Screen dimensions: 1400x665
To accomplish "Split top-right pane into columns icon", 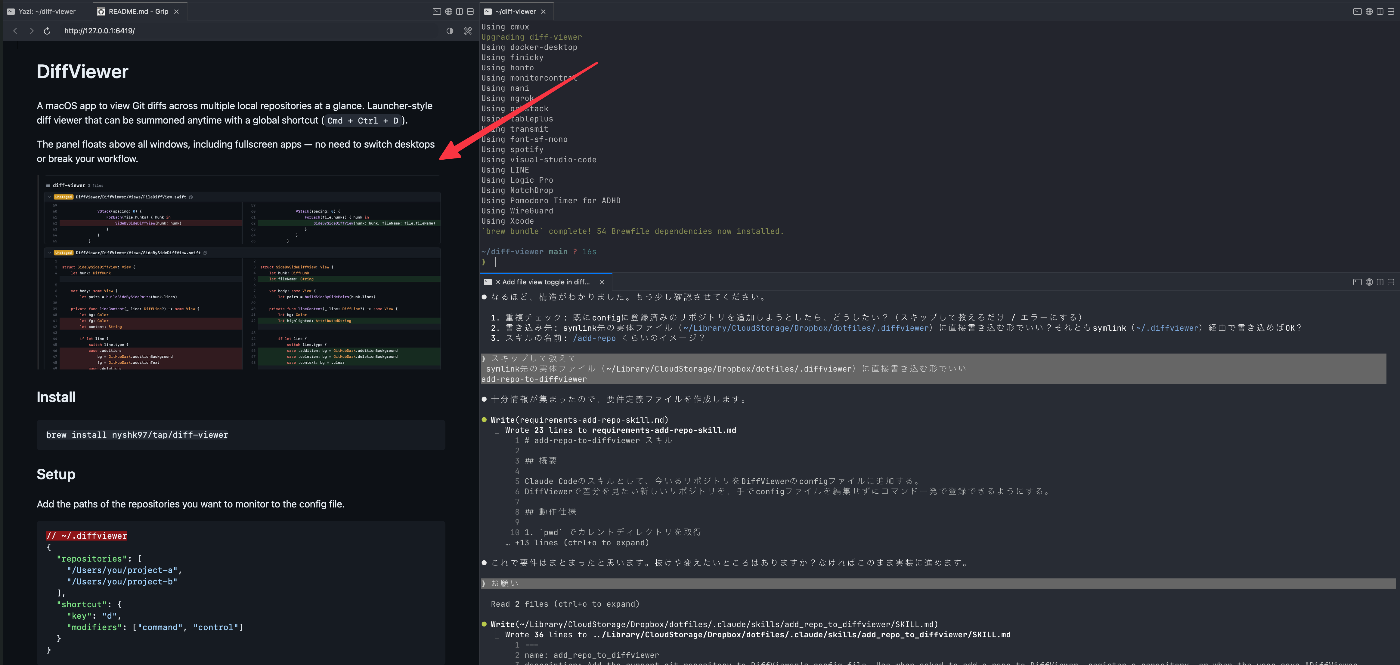I will tap(1379, 11).
